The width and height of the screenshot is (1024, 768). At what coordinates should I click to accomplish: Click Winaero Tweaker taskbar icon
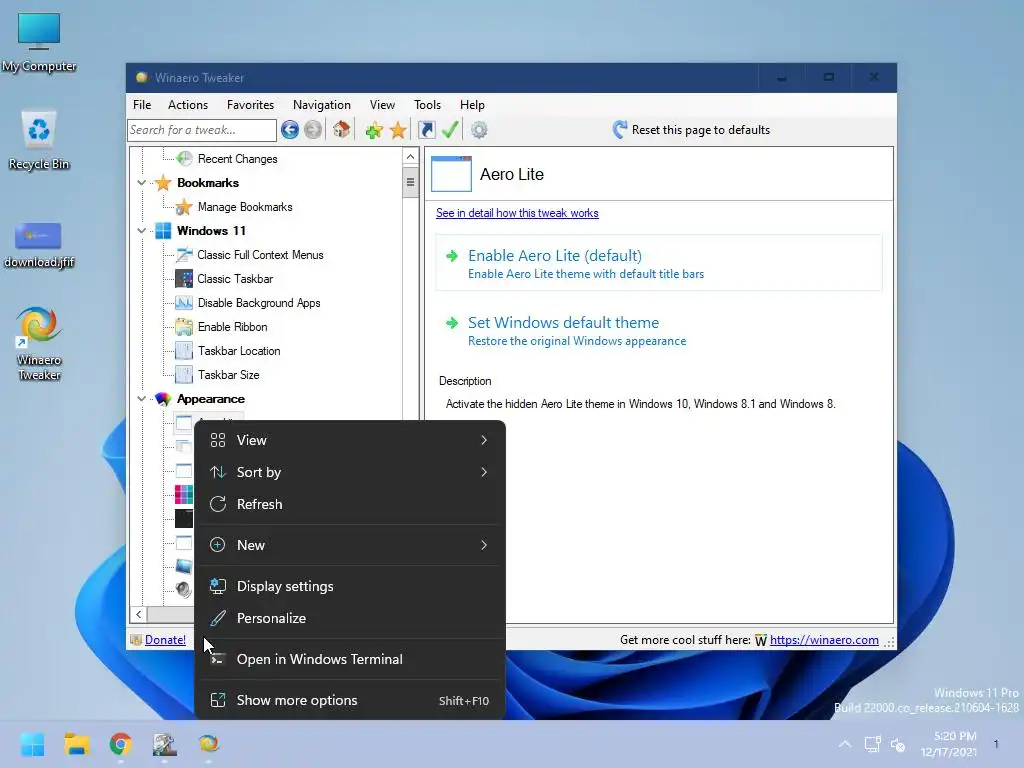pos(208,744)
